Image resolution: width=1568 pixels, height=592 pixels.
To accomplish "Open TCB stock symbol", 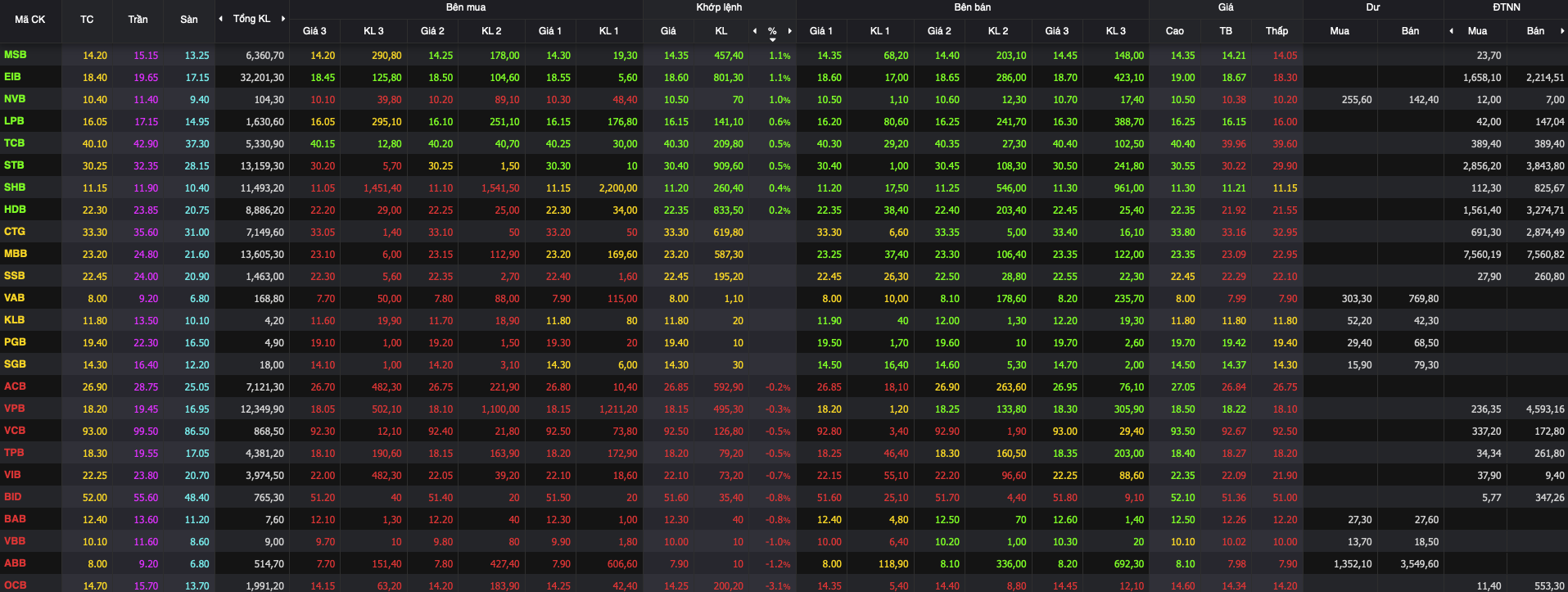I will point(14,143).
